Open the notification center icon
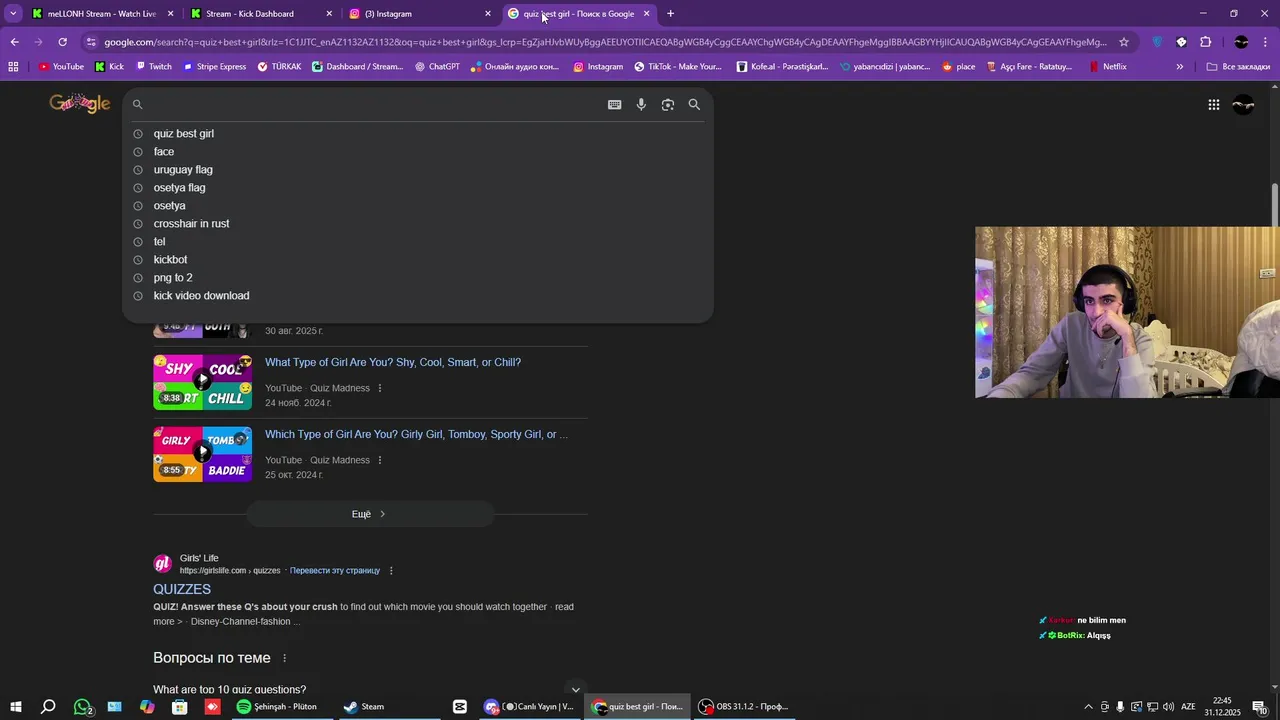 click(x=1259, y=706)
